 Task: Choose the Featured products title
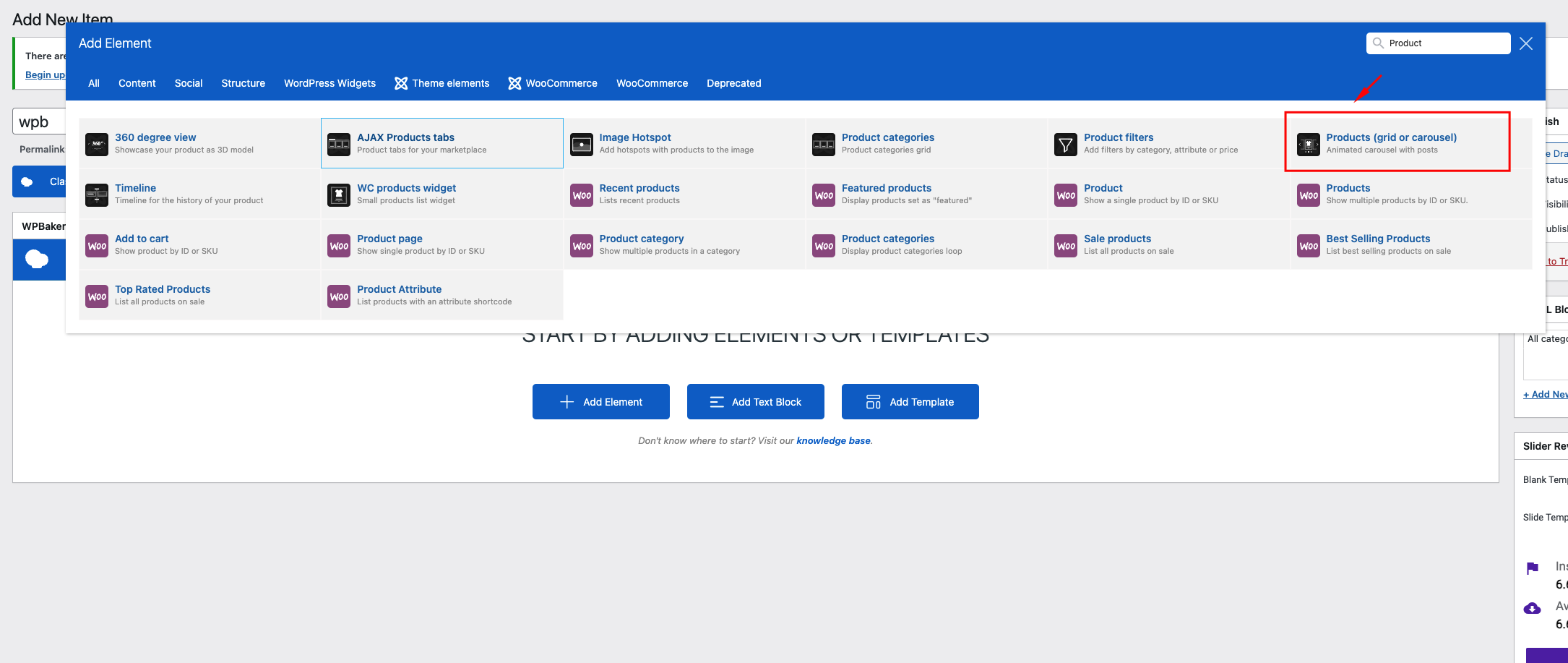tap(887, 188)
